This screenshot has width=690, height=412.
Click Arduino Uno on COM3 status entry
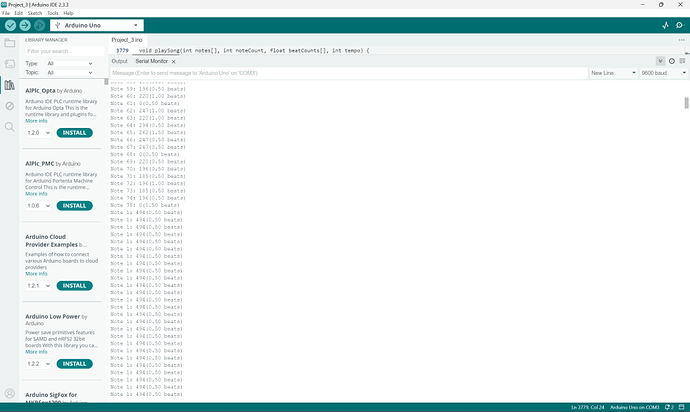(x=635, y=408)
